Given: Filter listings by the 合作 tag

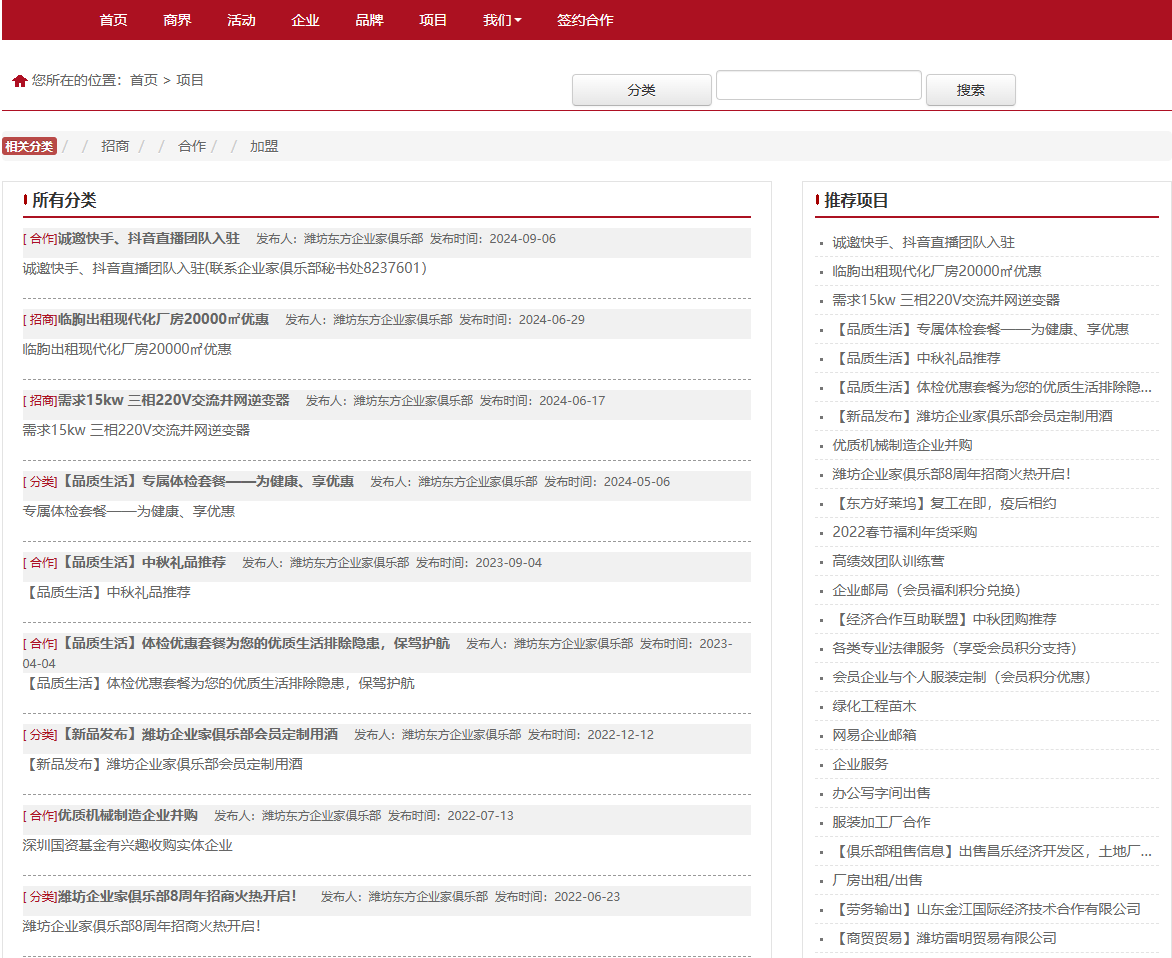Looking at the screenshot, I should [x=190, y=145].
